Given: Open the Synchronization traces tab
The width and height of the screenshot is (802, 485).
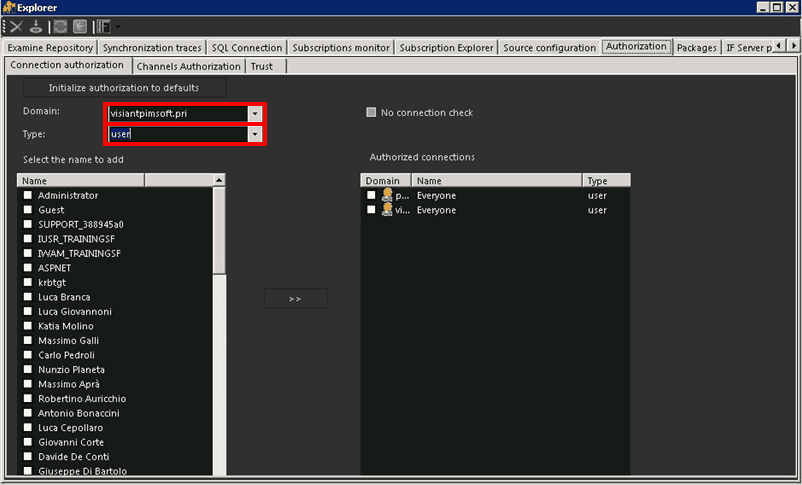Looking at the screenshot, I should coord(152,48).
